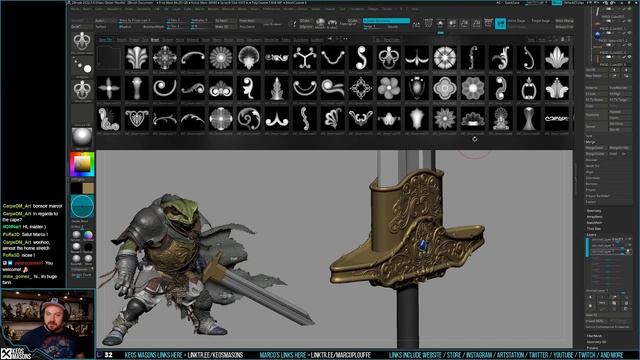Choose the daisy rosette ornament brush
This screenshot has width=640, height=360.
[221, 58]
